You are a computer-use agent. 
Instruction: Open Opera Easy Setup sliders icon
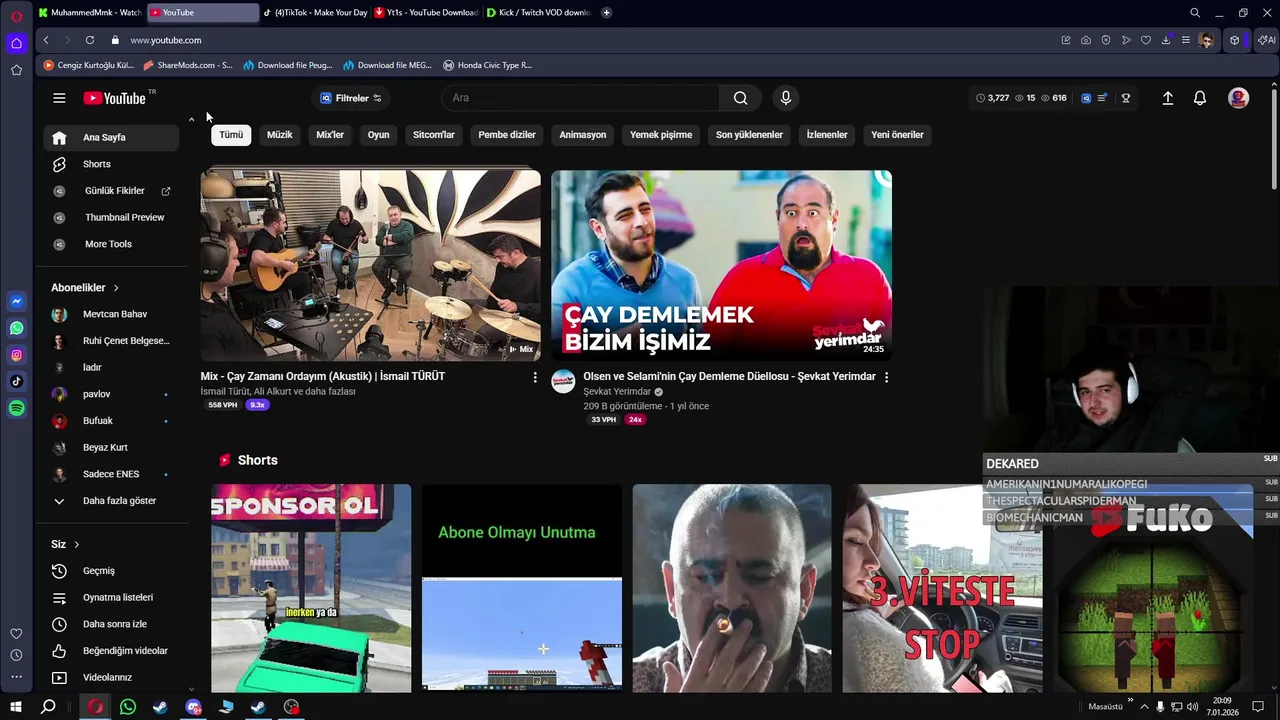coord(1186,40)
